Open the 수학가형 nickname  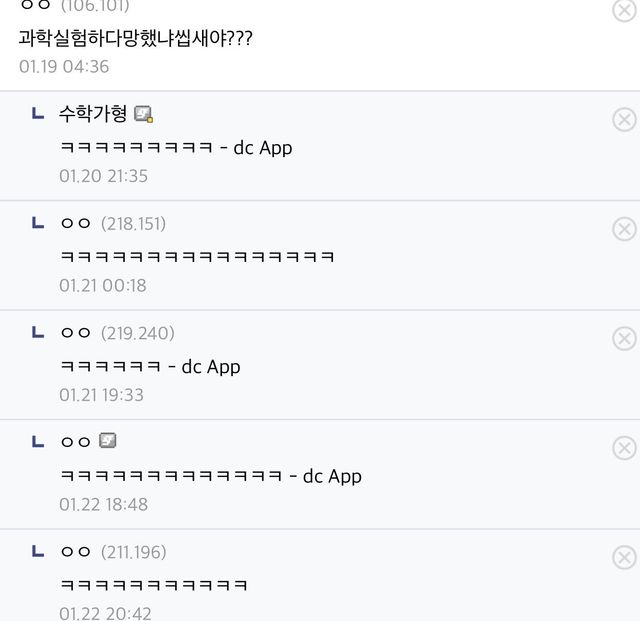[x=94, y=114]
